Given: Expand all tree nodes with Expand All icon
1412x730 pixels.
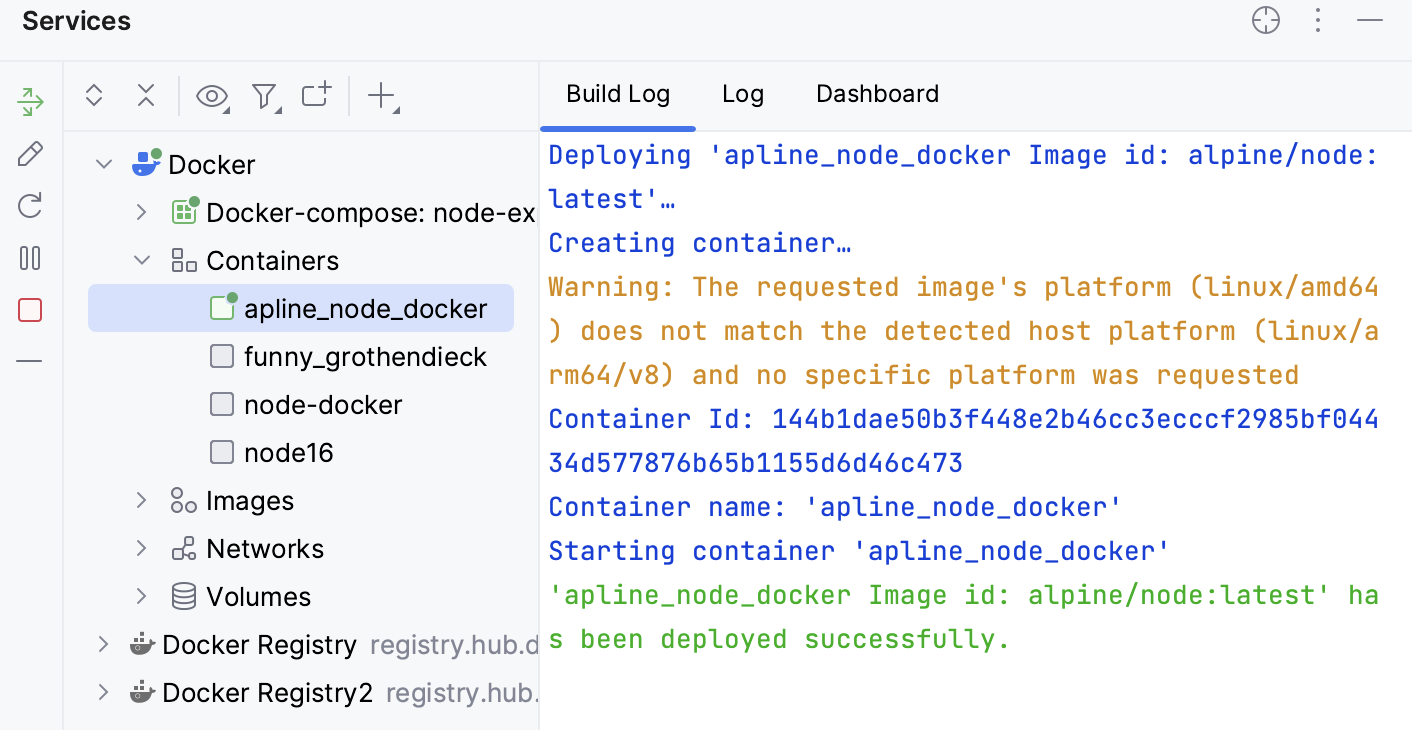Looking at the screenshot, I should coord(93,95).
